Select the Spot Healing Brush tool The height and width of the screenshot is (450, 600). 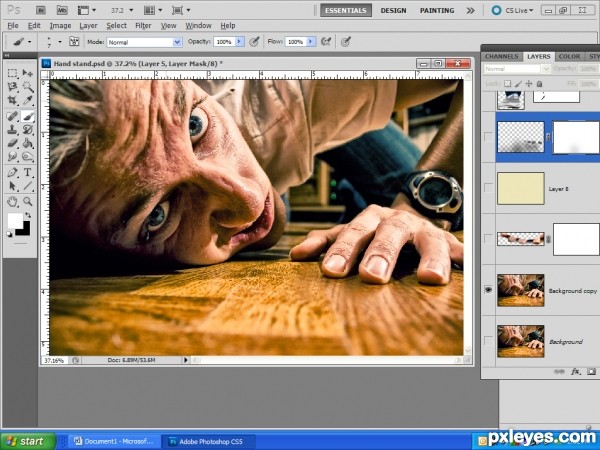pyautogui.click(x=12, y=116)
